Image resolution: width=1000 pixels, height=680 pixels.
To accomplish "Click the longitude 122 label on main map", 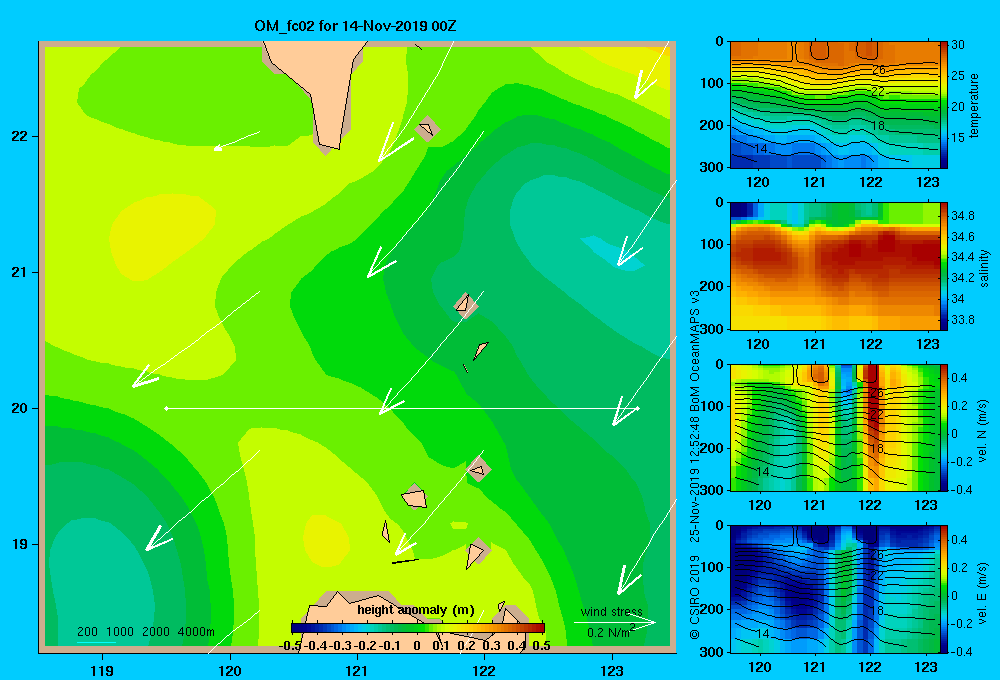I will 484,670.
